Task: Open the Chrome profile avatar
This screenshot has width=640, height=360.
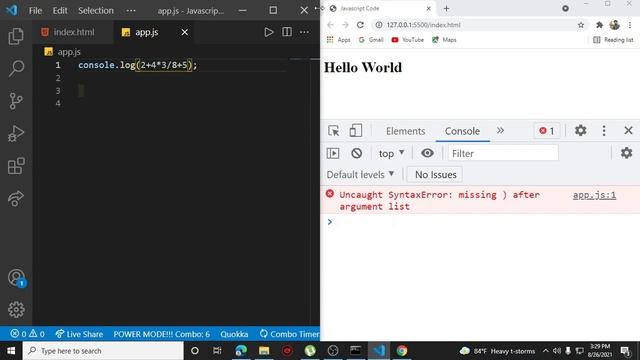Action: (615, 25)
